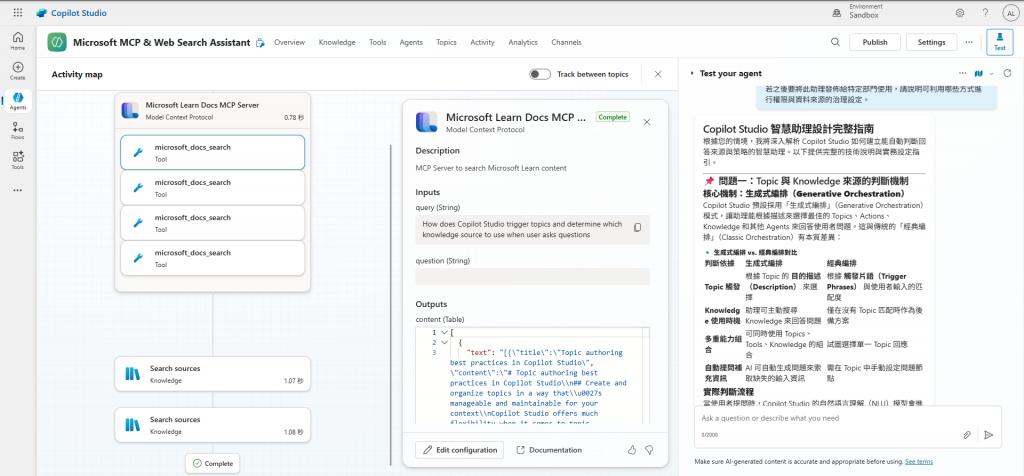Click the Microsoft MCP & Web Search Assistant title

(x=161, y=42)
